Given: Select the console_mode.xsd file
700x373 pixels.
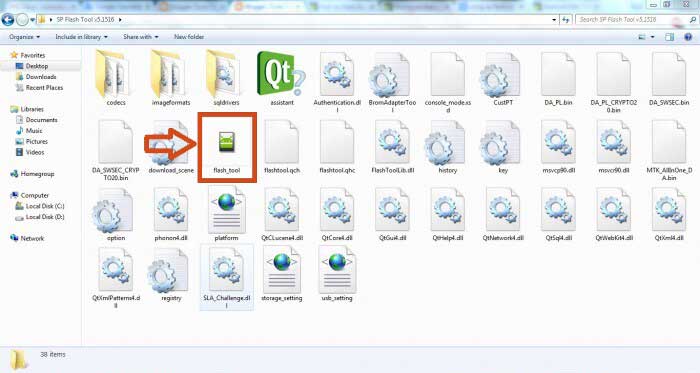Looking at the screenshot, I should tap(448, 82).
